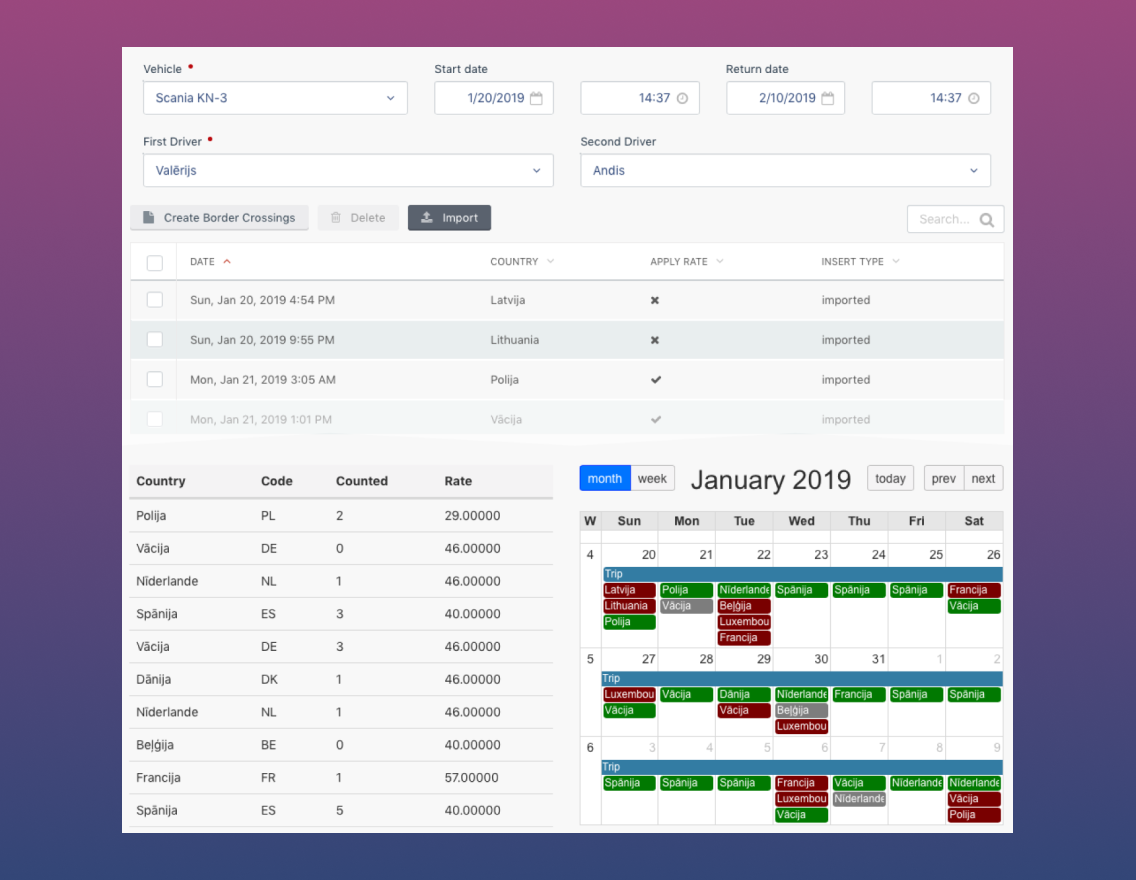Click the return time clock icon
The height and width of the screenshot is (880, 1136).
973,99
